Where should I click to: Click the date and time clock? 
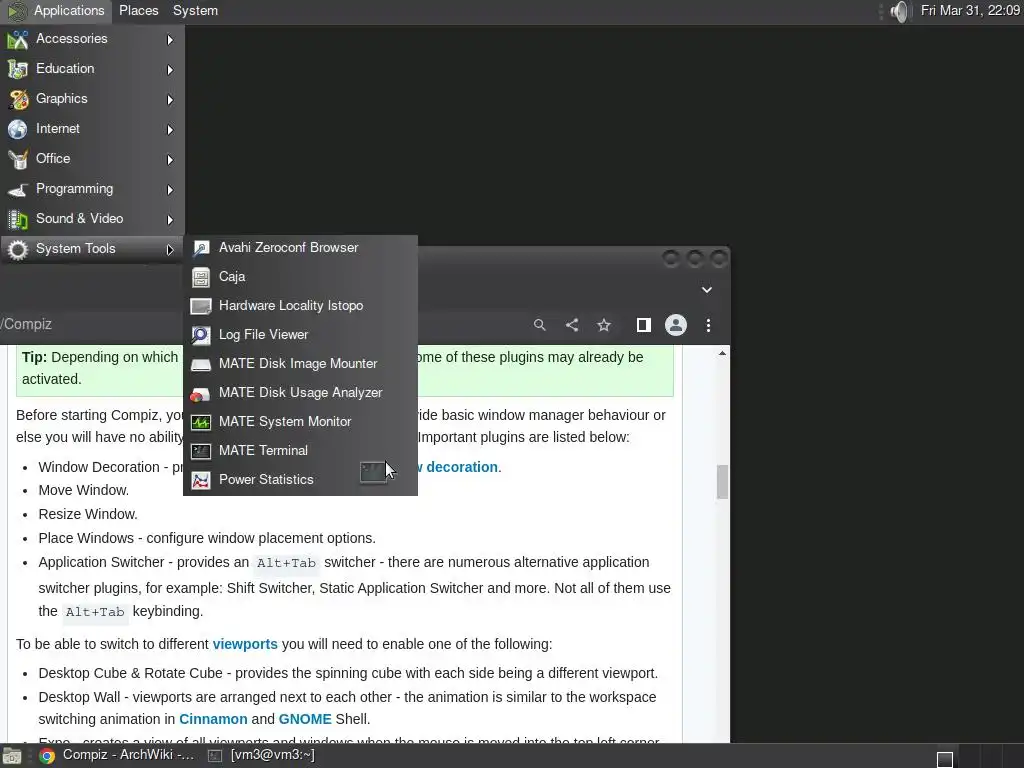[x=970, y=10]
